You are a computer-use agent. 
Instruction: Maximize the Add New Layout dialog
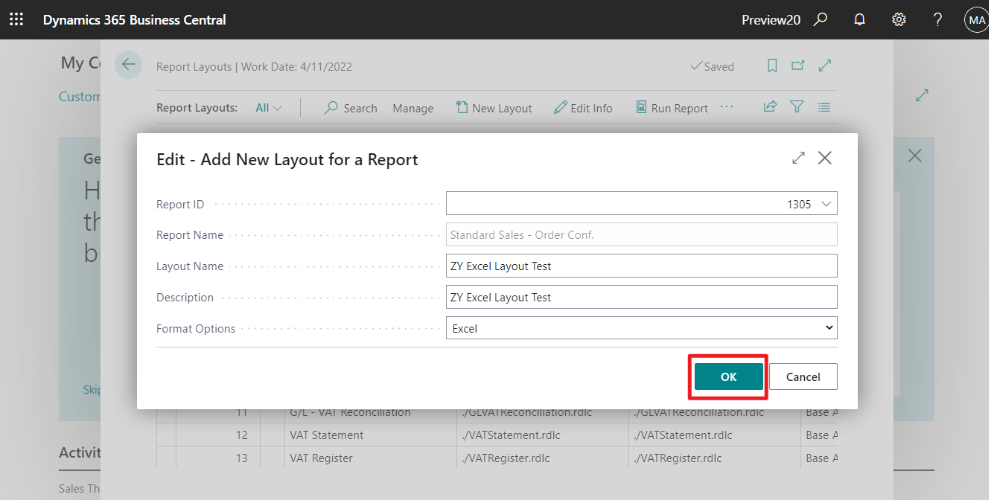pyautogui.click(x=799, y=158)
